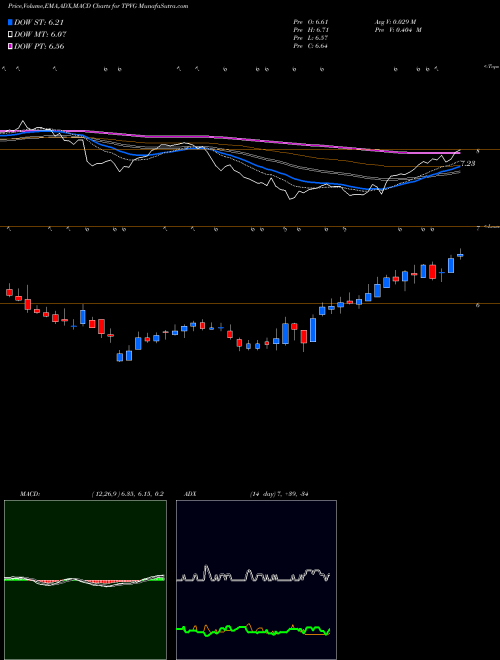Click the 'MACD:' panel heading
Screen dimensions: 500x660
(29, 494)
